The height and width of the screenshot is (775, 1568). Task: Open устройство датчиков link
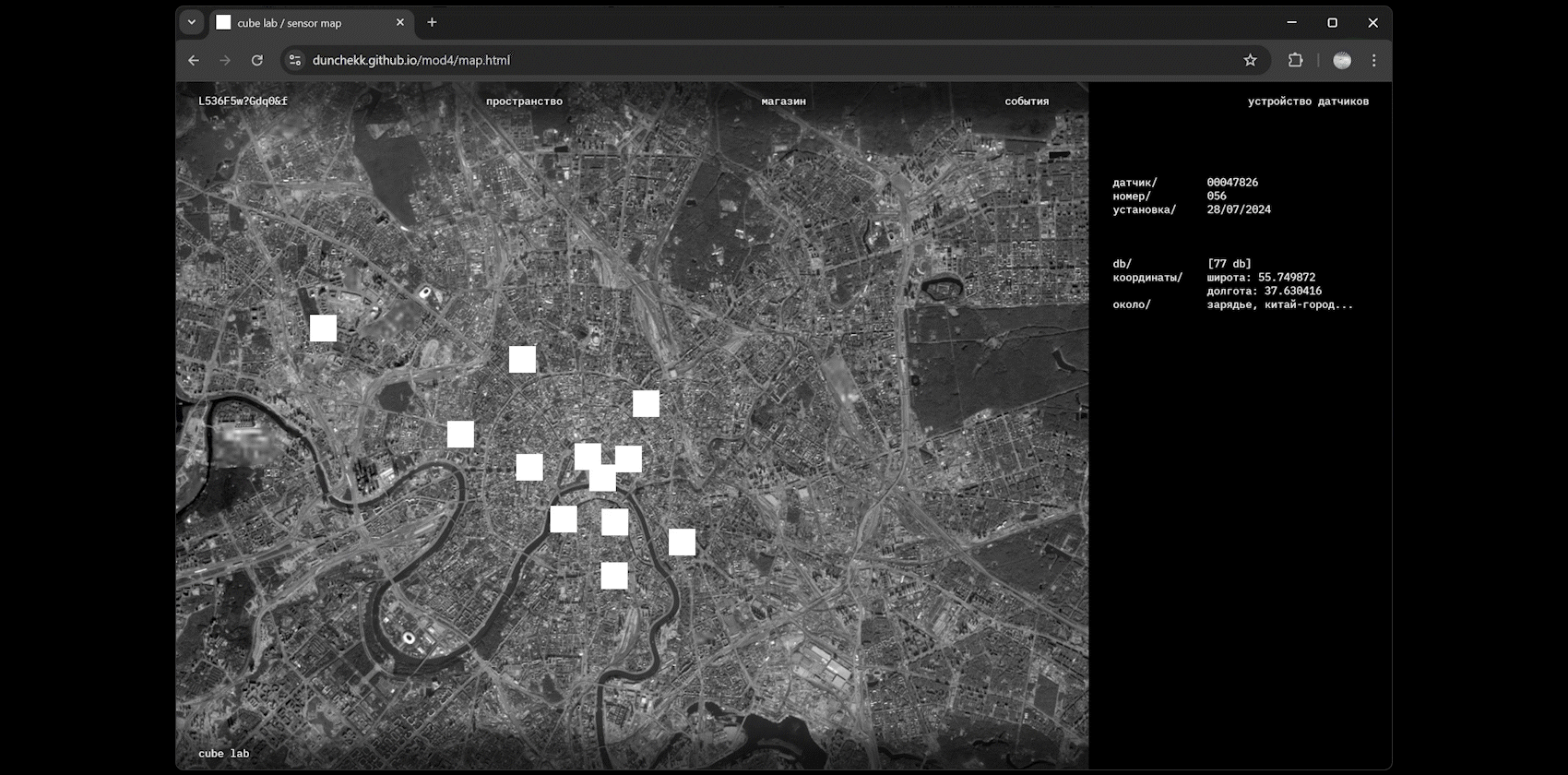click(x=1308, y=101)
